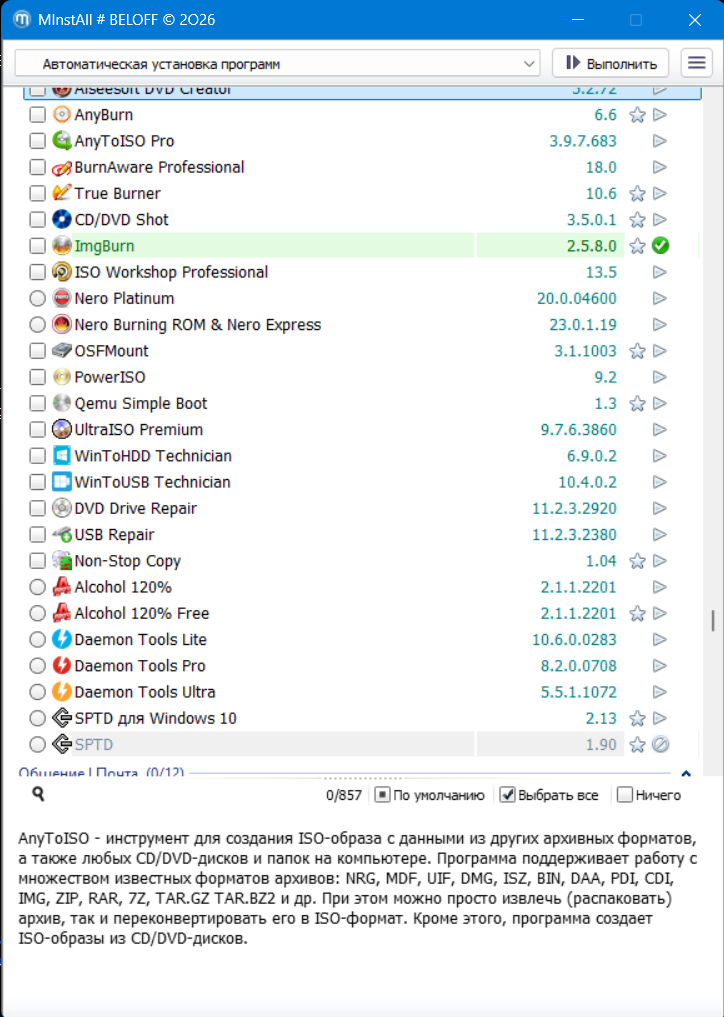Click the Non-Stop Copy entry name
The image size is (724, 1017).
pyautogui.click(x=128, y=561)
